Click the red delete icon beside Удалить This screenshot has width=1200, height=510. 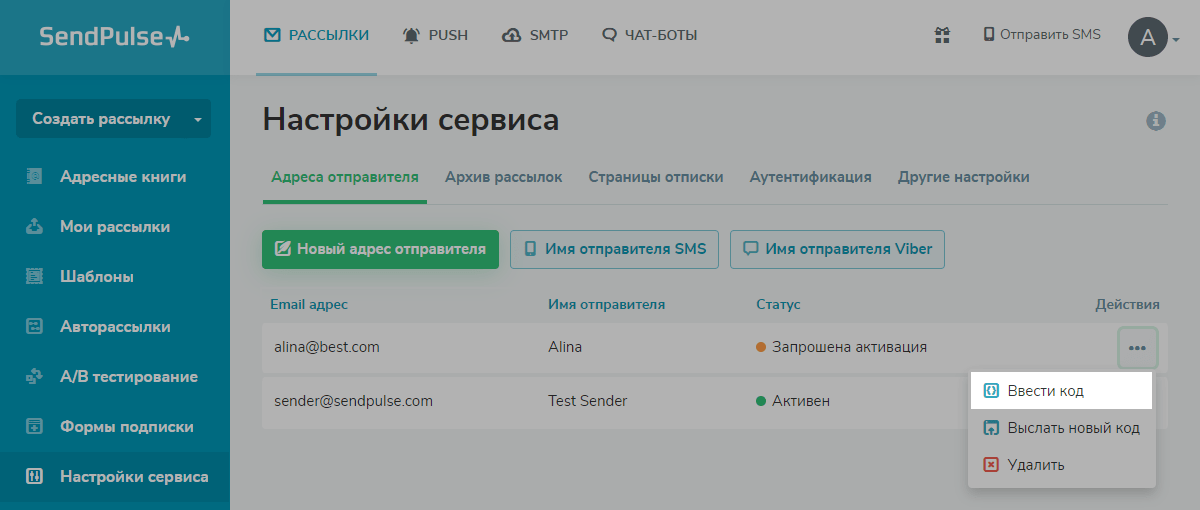pos(991,465)
